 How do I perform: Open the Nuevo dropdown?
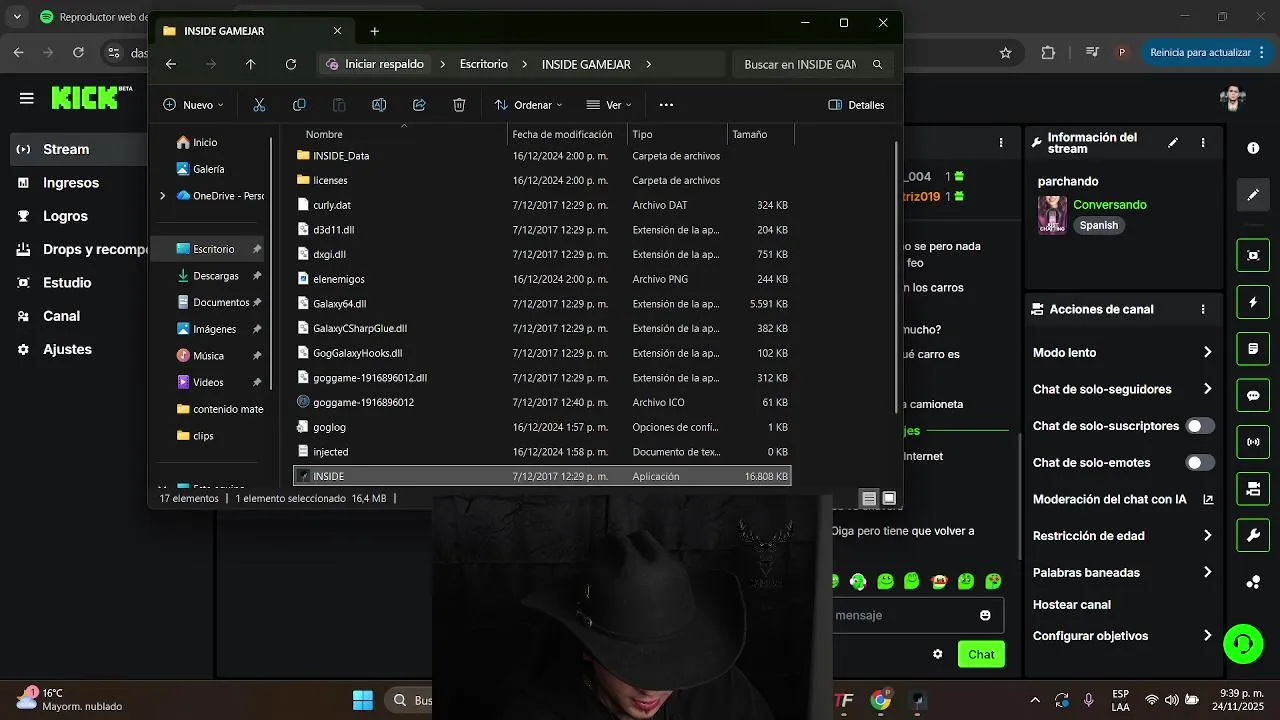pyautogui.click(x=193, y=105)
